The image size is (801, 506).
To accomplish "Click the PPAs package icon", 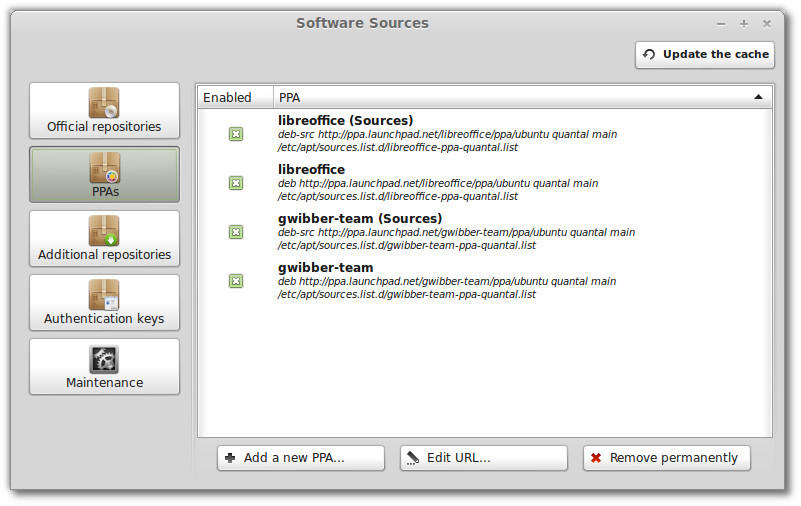I will [105, 167].
